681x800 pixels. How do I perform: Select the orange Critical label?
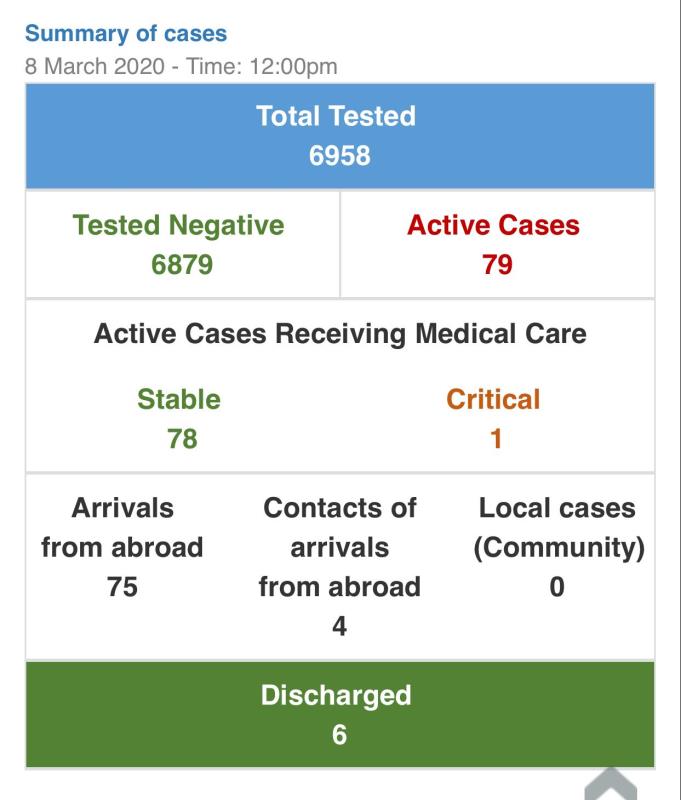point(493,399)
